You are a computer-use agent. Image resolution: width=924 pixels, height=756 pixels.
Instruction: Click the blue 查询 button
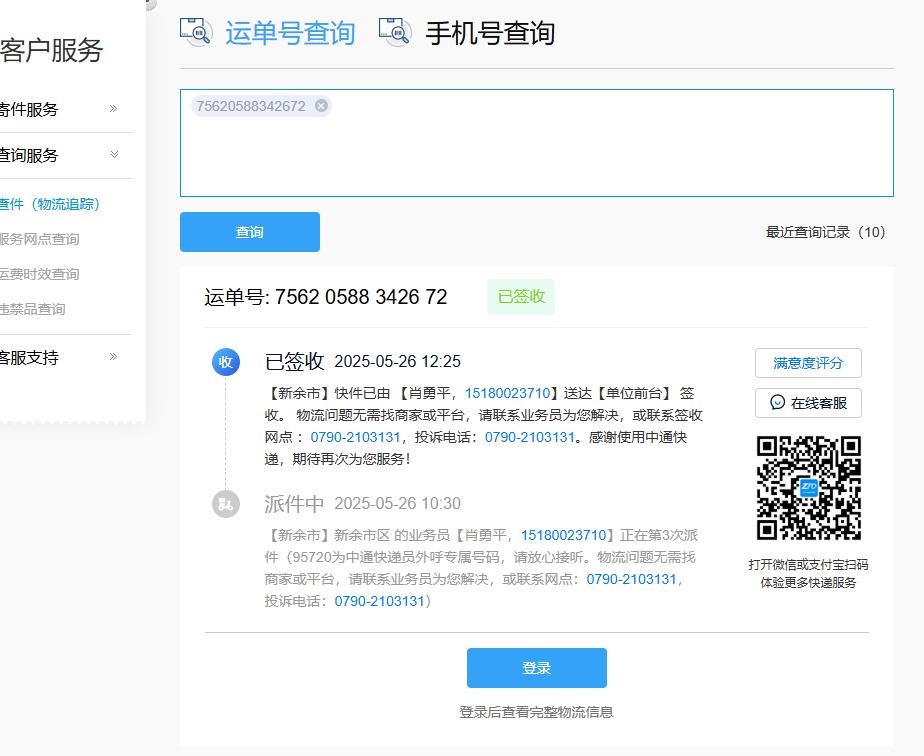[x=250, y=232]
